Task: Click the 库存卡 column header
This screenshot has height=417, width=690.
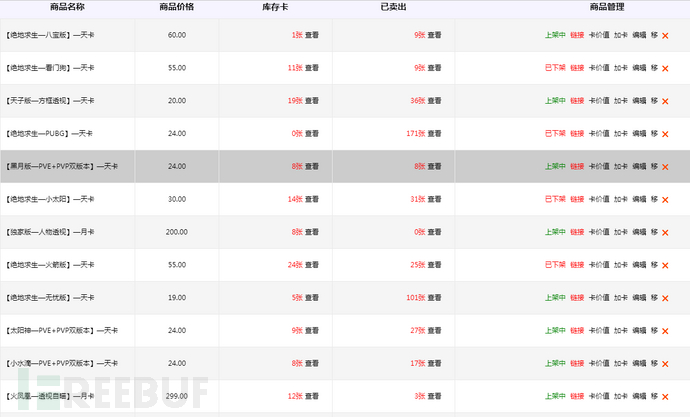Action: tap(275, 7)
